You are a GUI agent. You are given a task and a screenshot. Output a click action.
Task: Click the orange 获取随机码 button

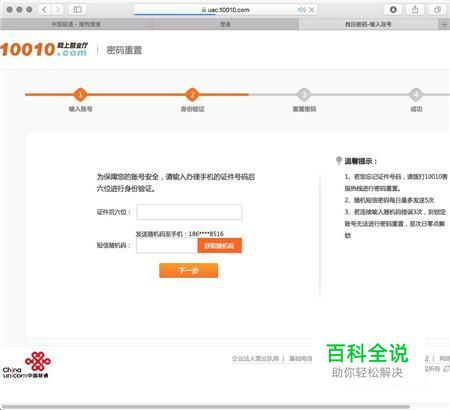[x=219, y=246]
